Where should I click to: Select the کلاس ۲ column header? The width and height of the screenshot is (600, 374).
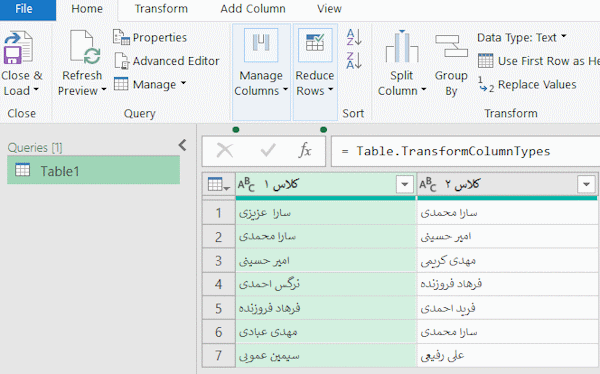pos(507,185)
